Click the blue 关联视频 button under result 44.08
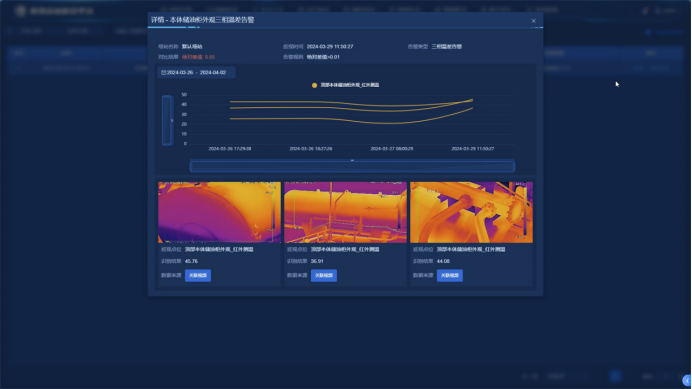The width and height of the screenshot is (692, 389). pos(450,276)
